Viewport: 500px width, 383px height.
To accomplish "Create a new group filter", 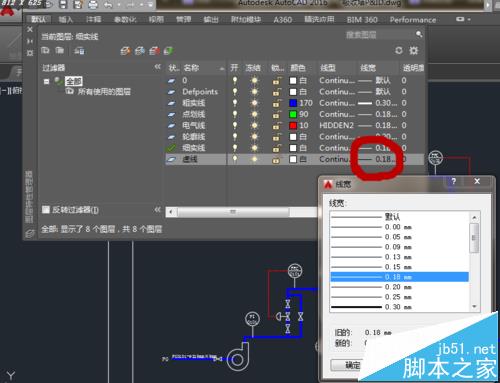I will [60, 51].
